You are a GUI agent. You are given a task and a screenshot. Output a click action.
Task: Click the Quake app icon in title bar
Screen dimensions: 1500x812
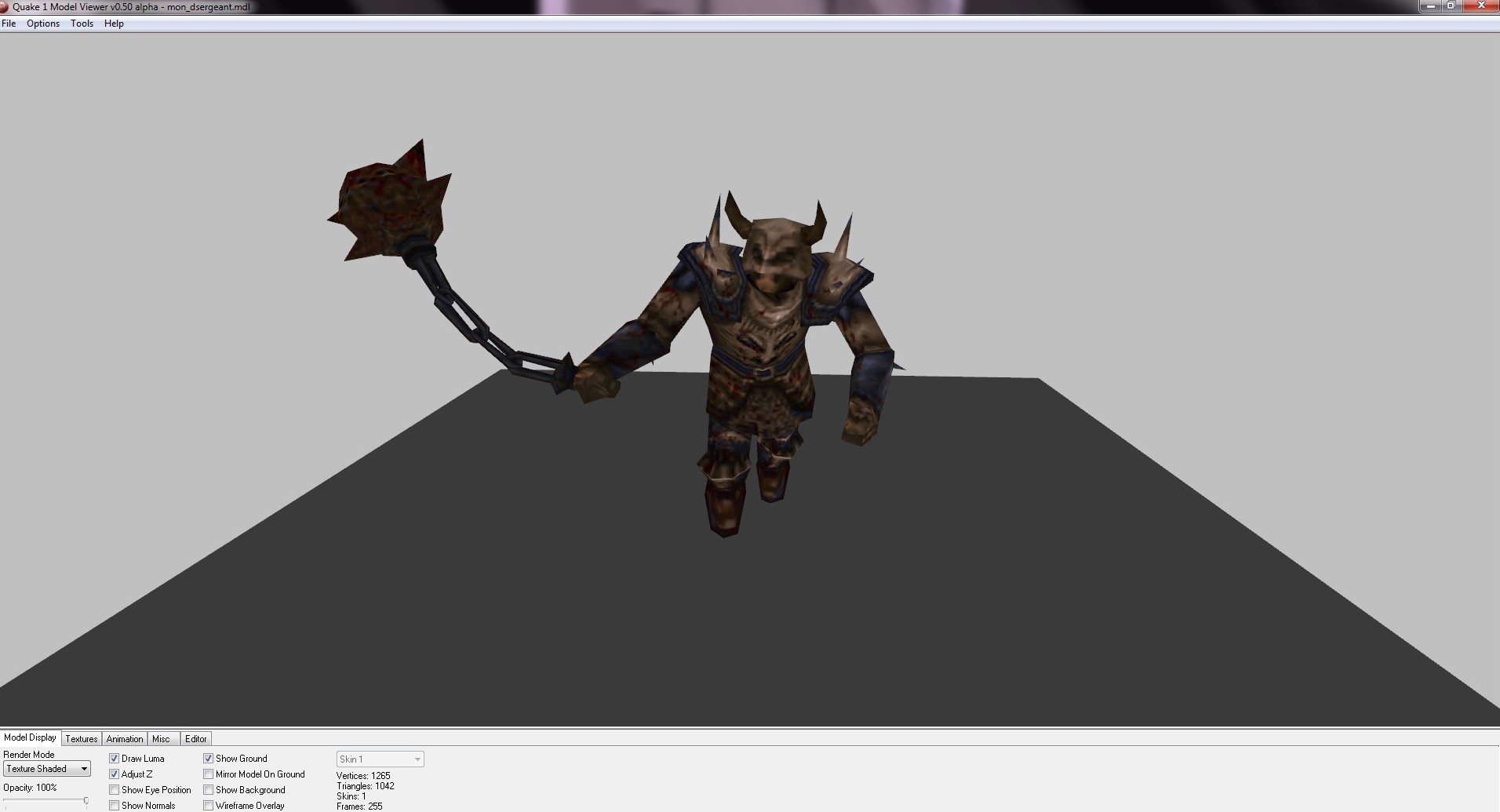[5, 6]
